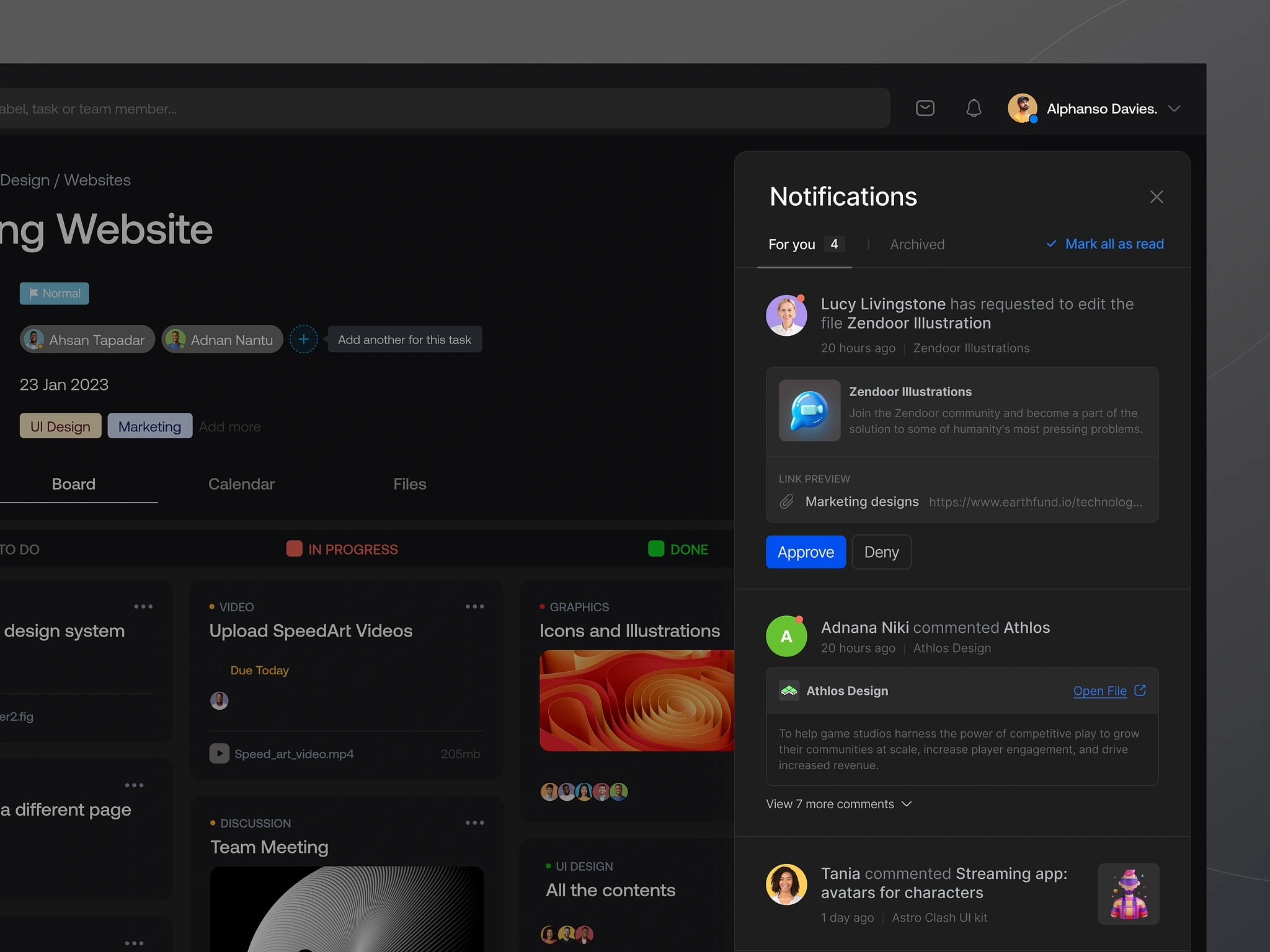Click the plus icon to add assignee
The image size is (1270, 952).
(303, 340)
